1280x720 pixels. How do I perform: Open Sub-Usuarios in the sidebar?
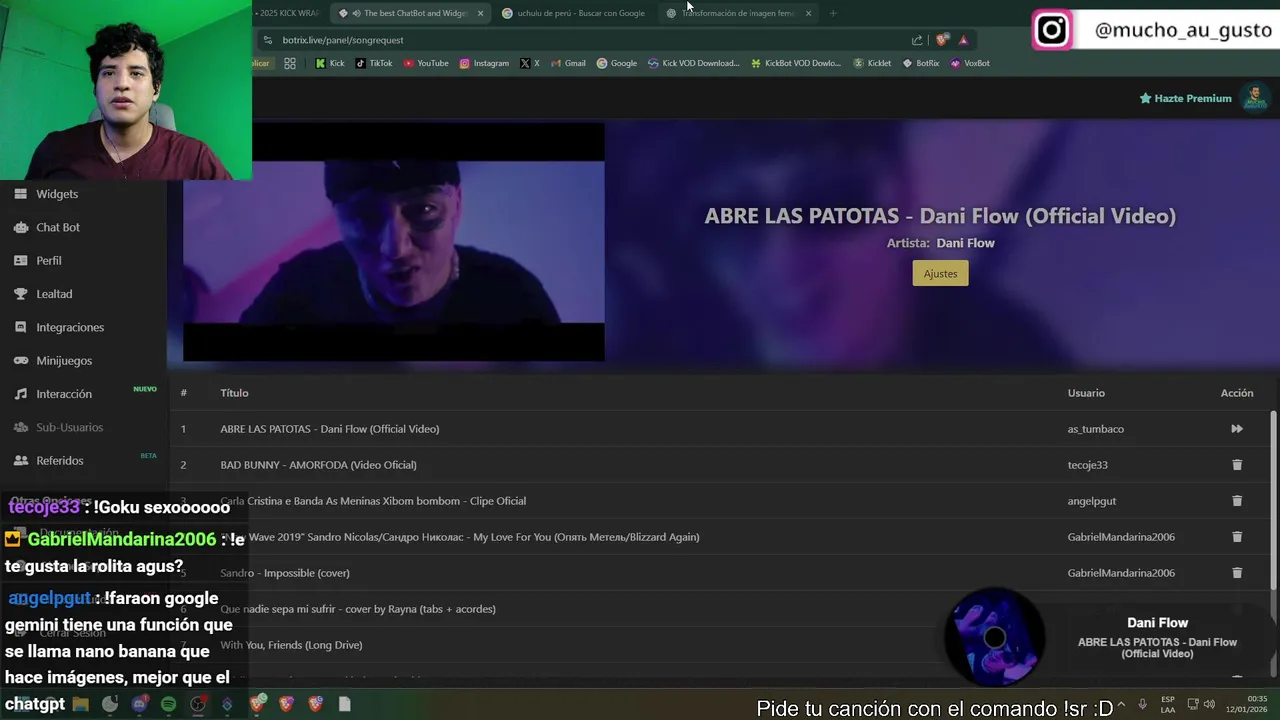pyautogui.click(x=70, y=427)
